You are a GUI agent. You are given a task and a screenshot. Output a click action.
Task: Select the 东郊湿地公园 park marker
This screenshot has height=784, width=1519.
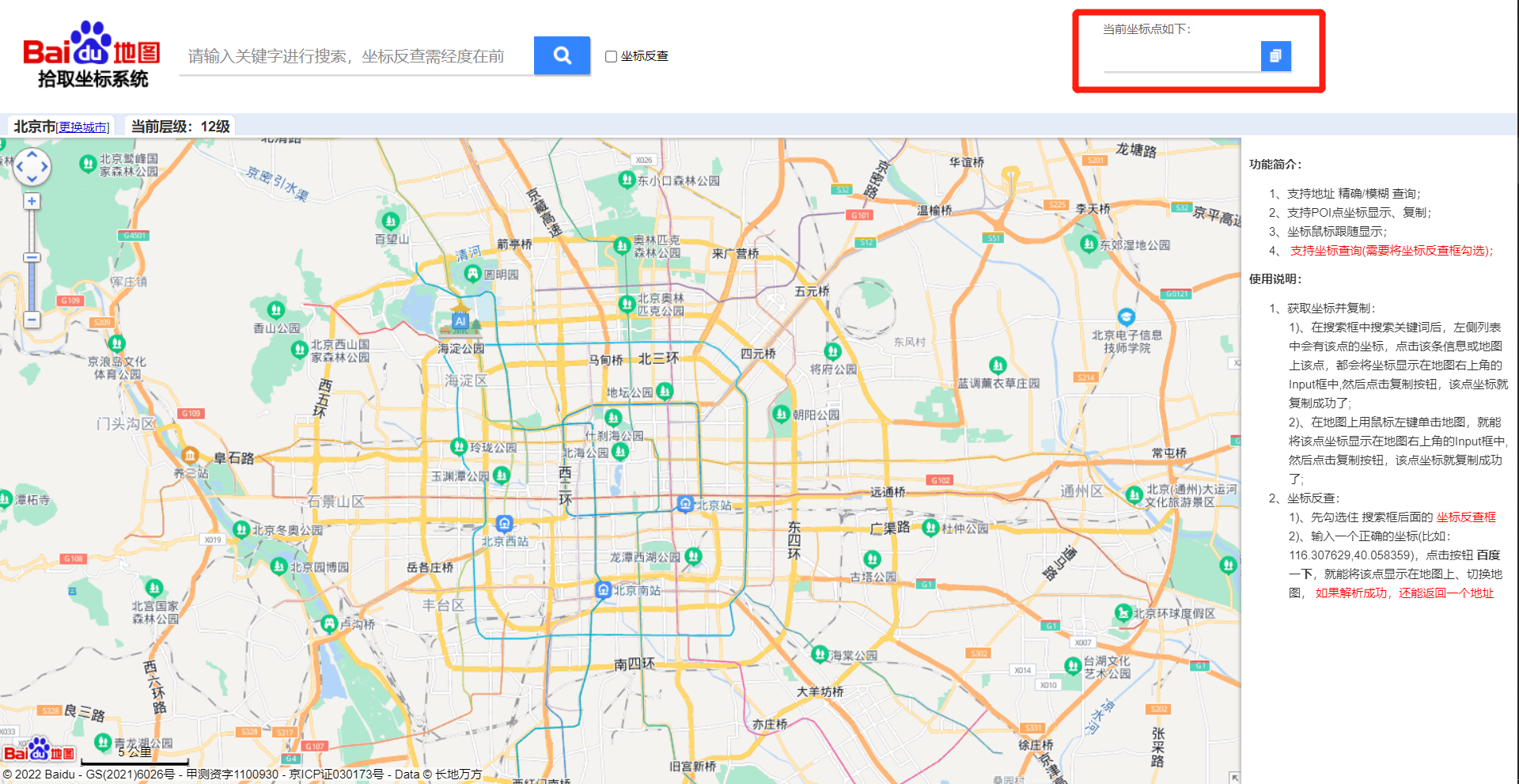tap(1089, 244)
